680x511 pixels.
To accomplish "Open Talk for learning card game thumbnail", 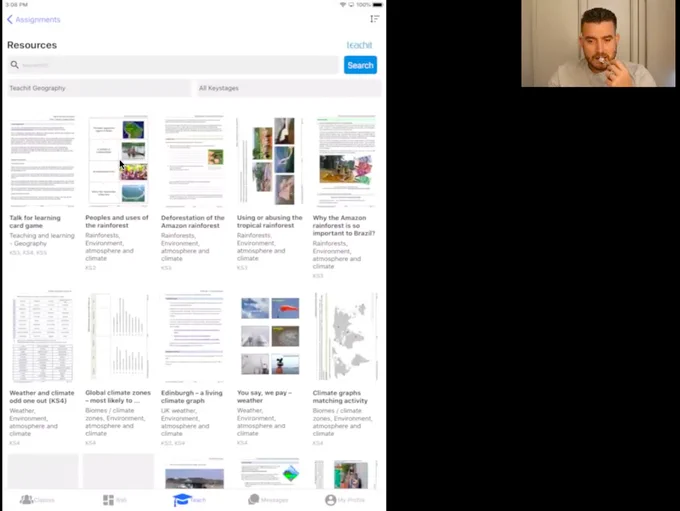I will coord(42,161).
